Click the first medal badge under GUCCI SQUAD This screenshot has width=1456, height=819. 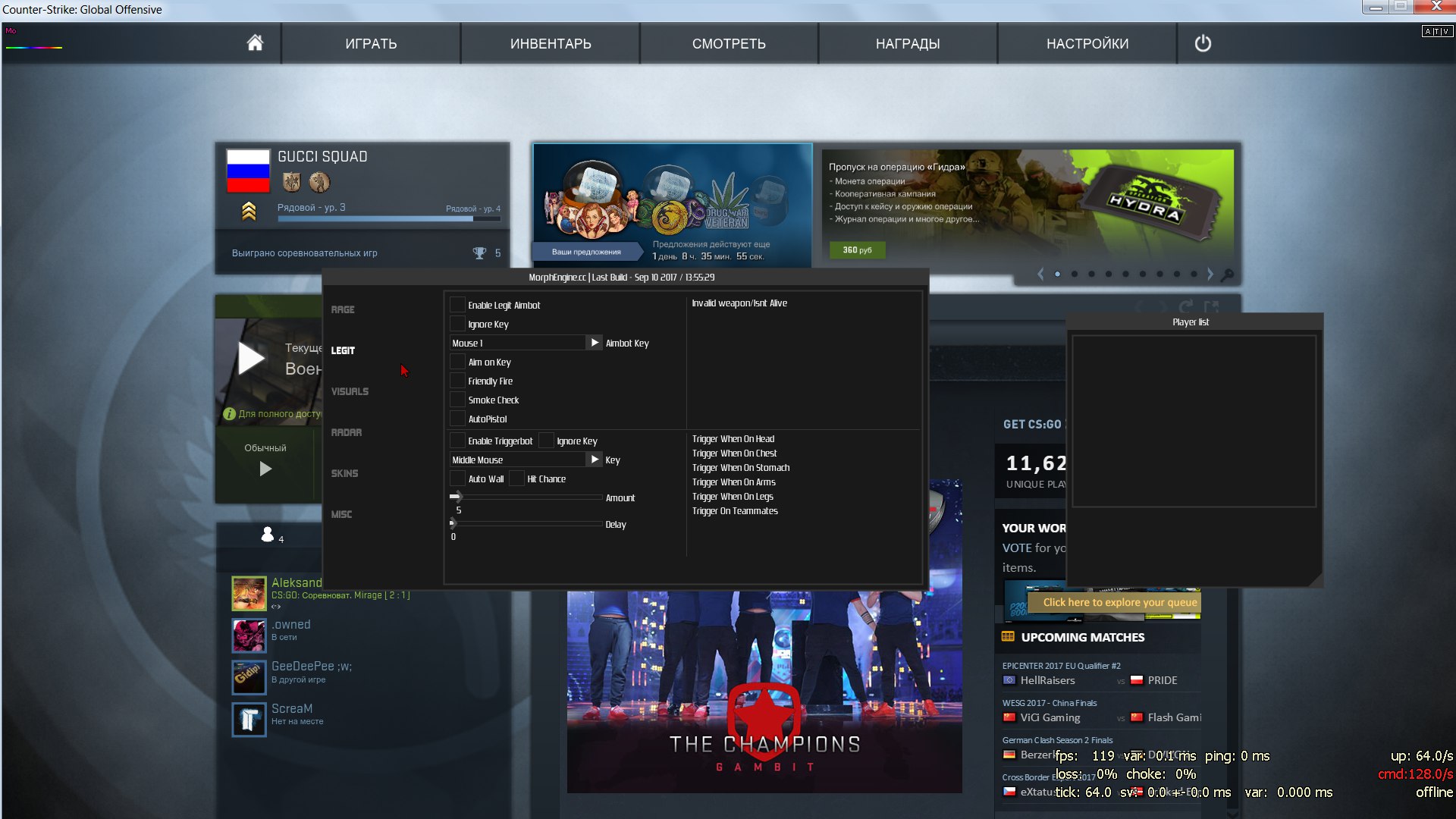[x=292, y=182]
